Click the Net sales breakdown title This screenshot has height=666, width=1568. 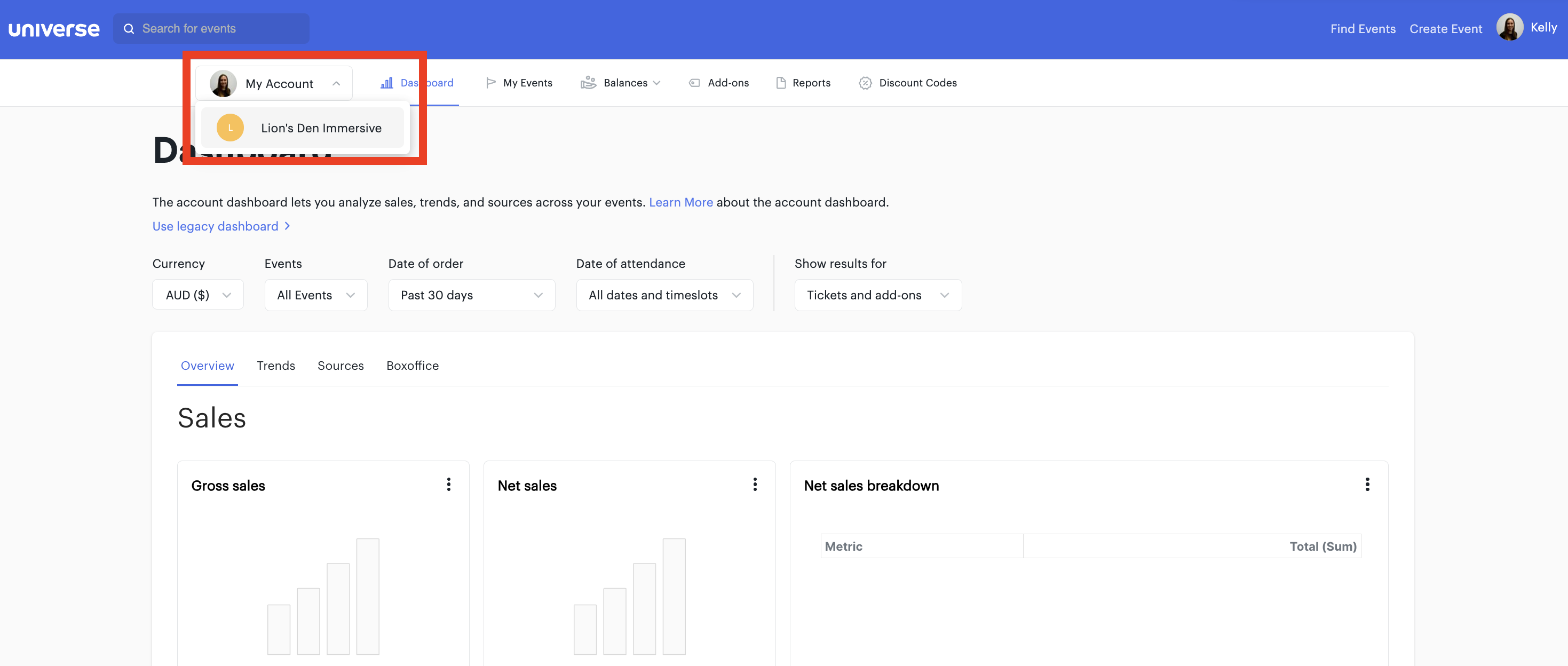pos(871,486)
